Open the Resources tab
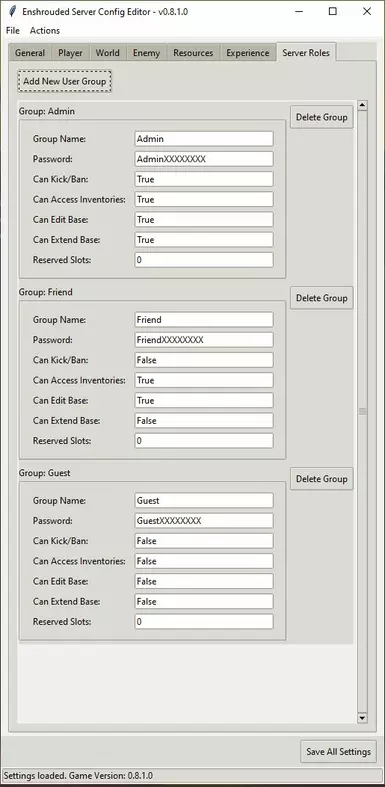Screen dimensions: 385x787 [x=193, y=53]
